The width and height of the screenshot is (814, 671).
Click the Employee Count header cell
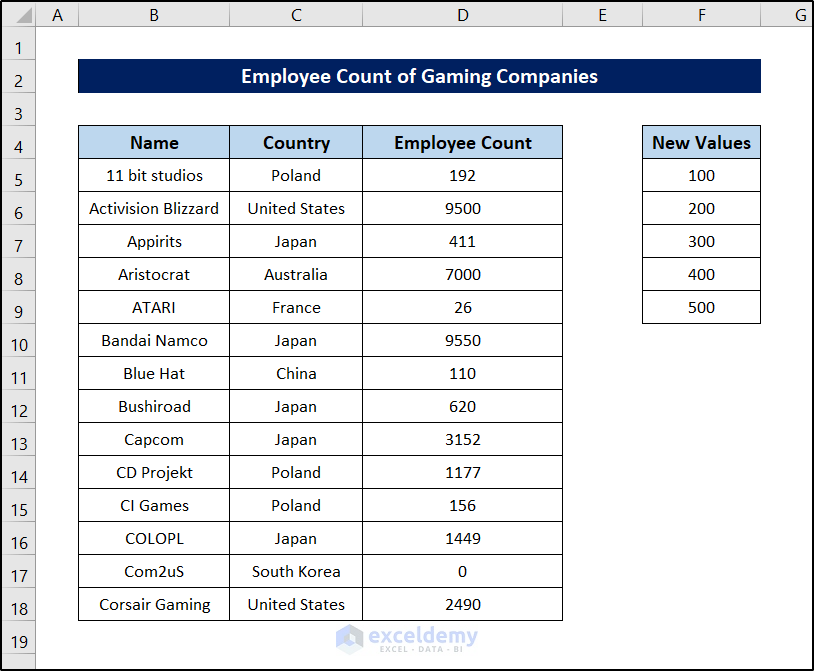tap(463, 142)
